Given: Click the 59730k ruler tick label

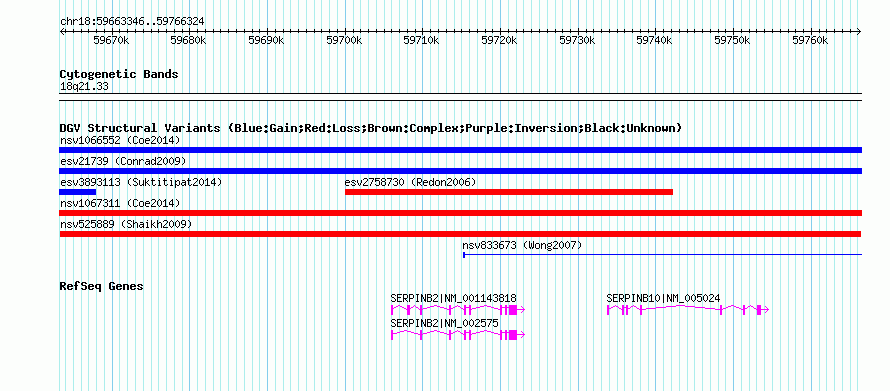Looking at the screenshot, I should [577, 40].
